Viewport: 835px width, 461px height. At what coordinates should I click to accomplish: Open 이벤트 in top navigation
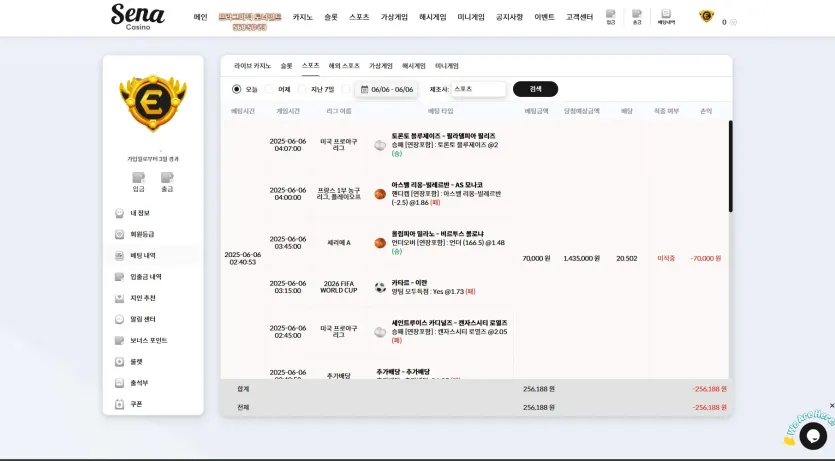pos(545,17)
